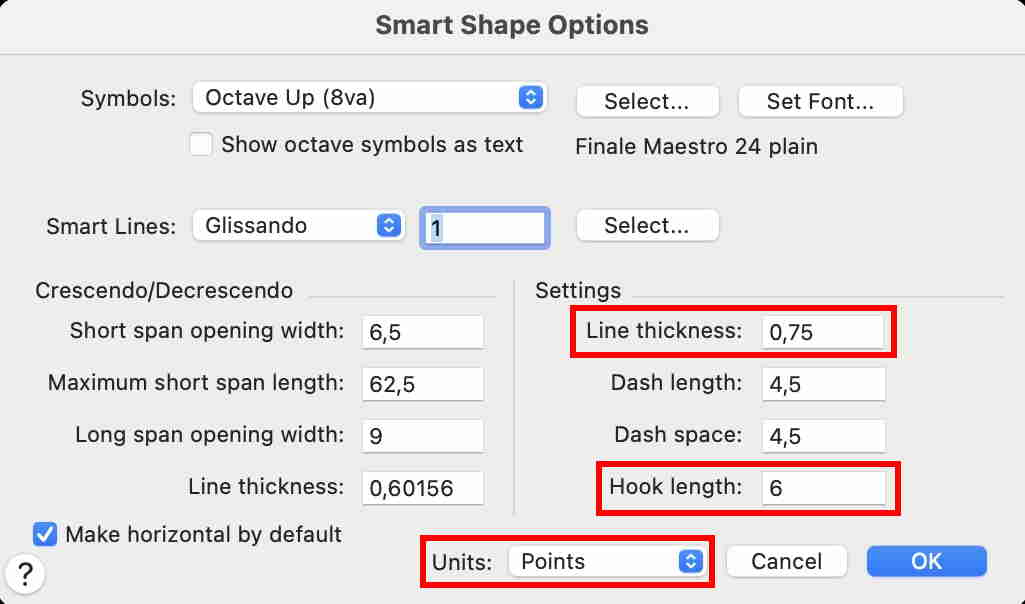This screenshot has height=604, width=1025.
Task: Click Short span opening width field
Action: point(422,332)
